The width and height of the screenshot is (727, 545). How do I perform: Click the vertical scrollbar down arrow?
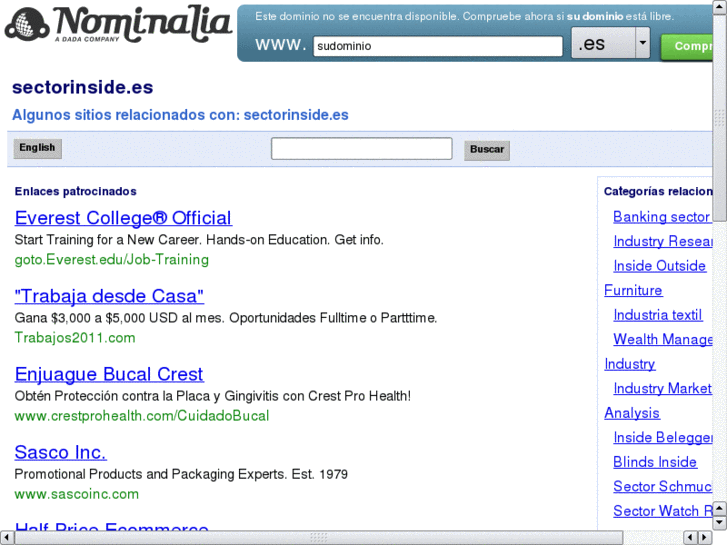[x=720, y=523]
